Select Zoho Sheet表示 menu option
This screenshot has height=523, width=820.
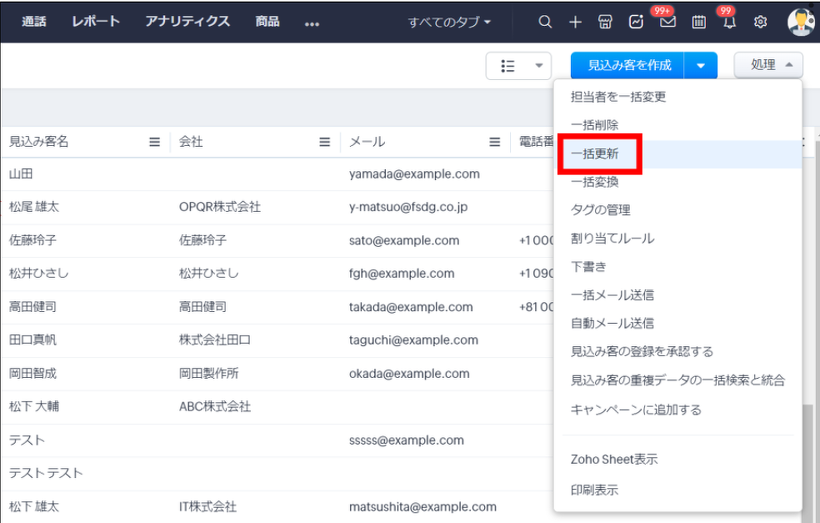pyautogui.click(x=614, y=460)
